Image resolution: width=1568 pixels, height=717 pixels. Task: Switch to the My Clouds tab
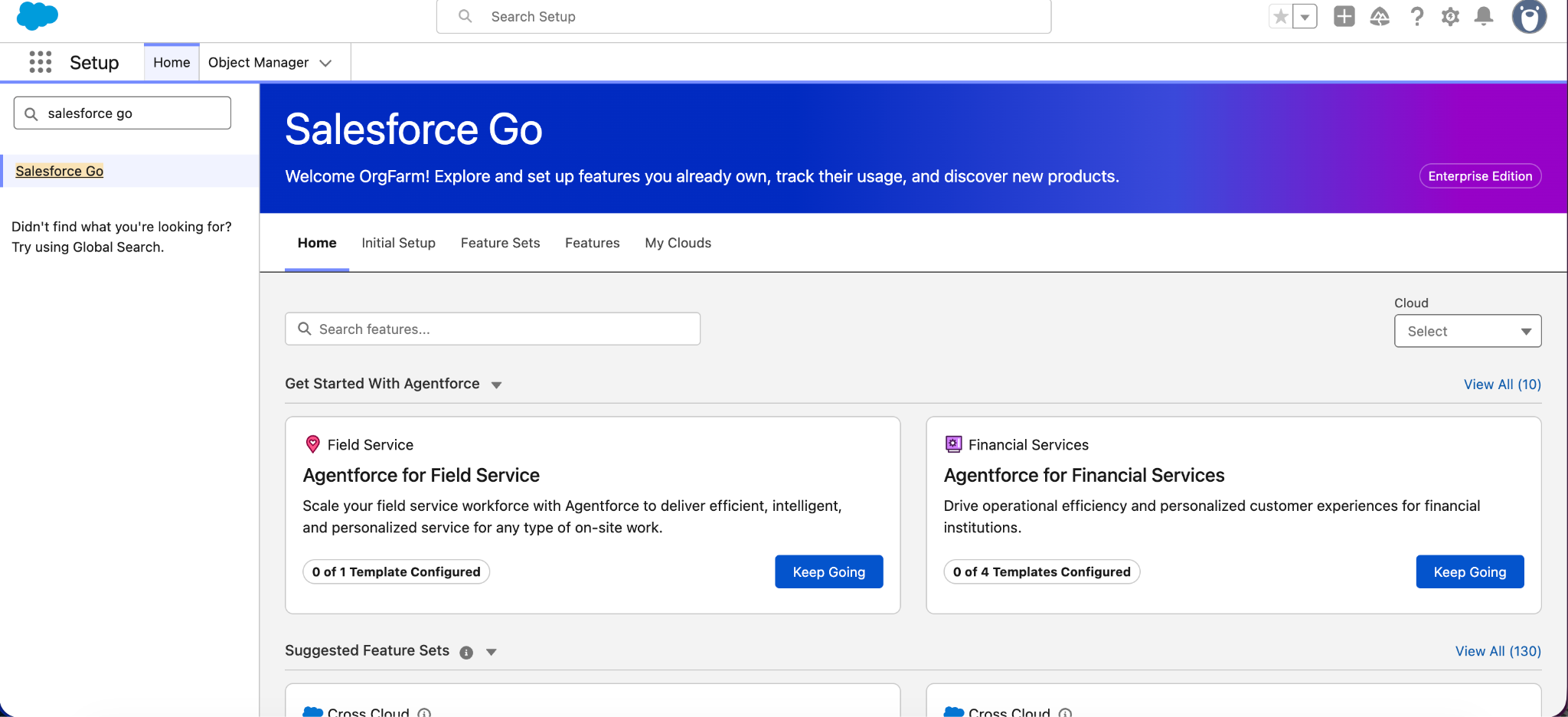point(678,243)
